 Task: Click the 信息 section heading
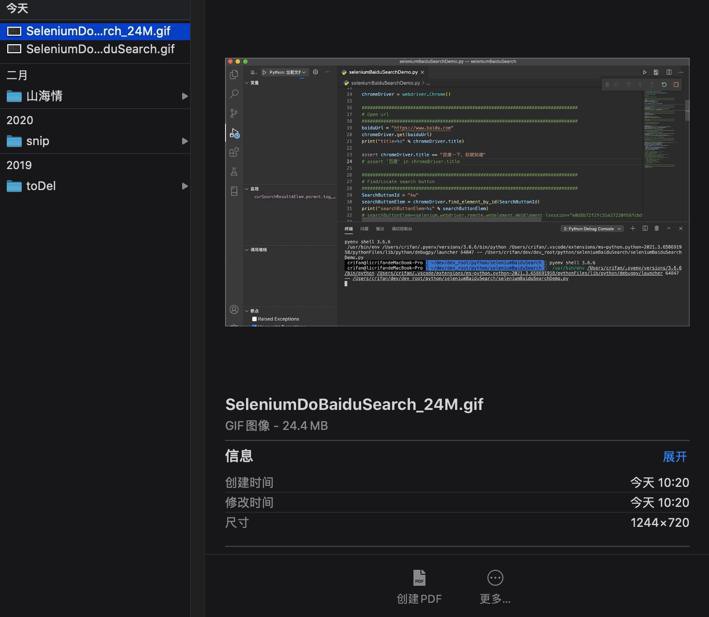click(x=239, y=456)
